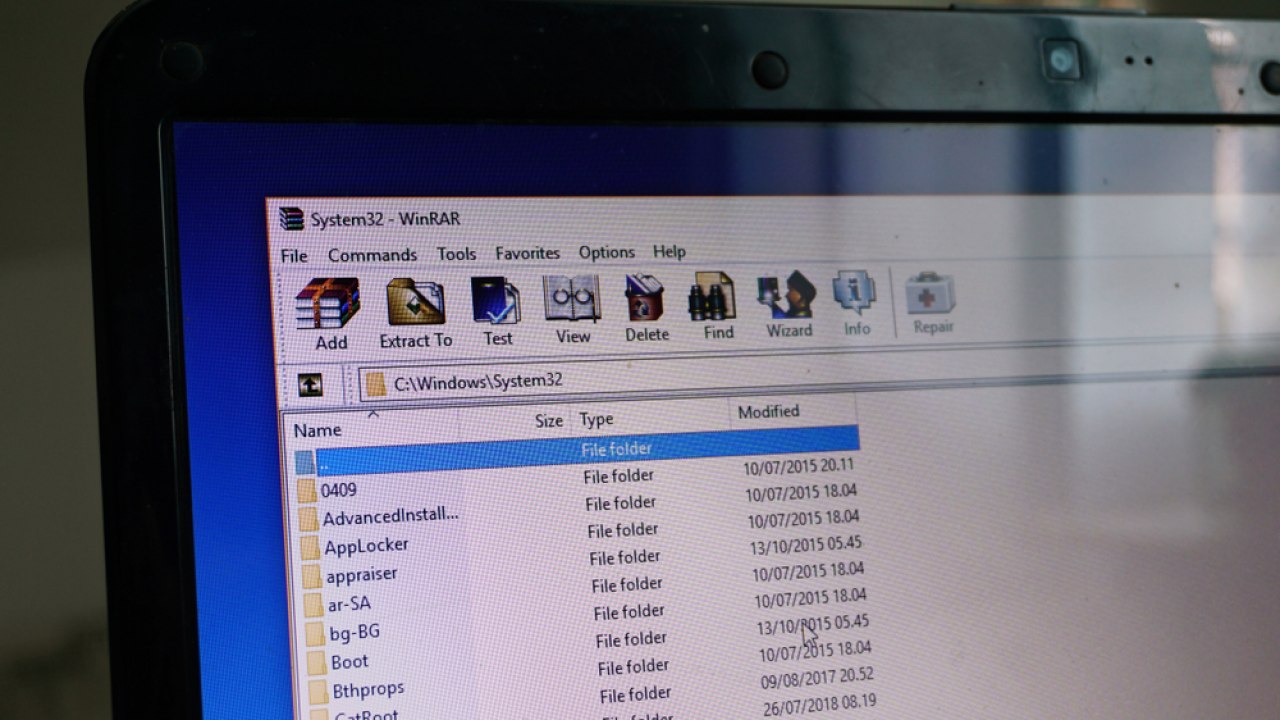
Task: Sort files by Name column header
Action: click(x=318, y=430)
